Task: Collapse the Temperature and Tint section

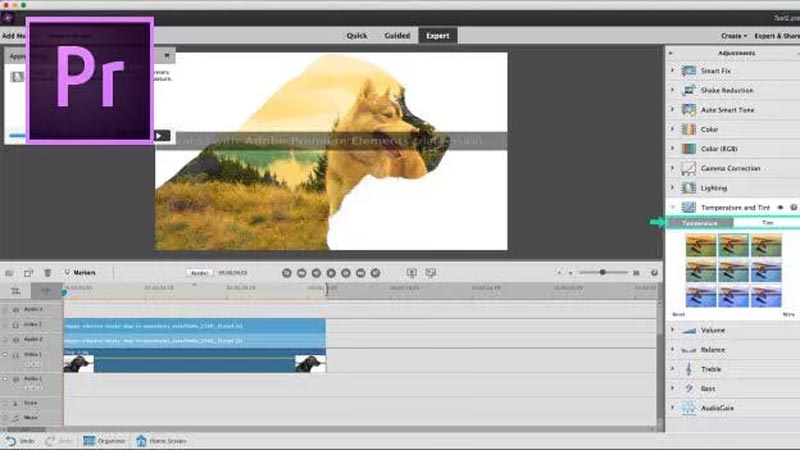Action: [x=673, y=207]
